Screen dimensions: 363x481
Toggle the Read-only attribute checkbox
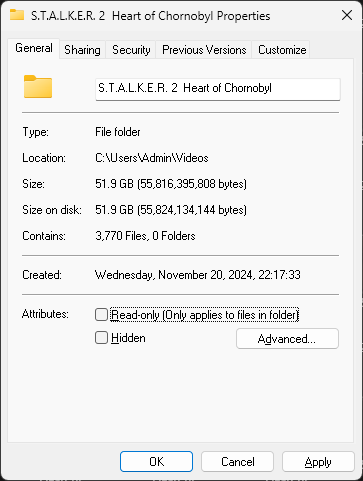coord(101,315)
